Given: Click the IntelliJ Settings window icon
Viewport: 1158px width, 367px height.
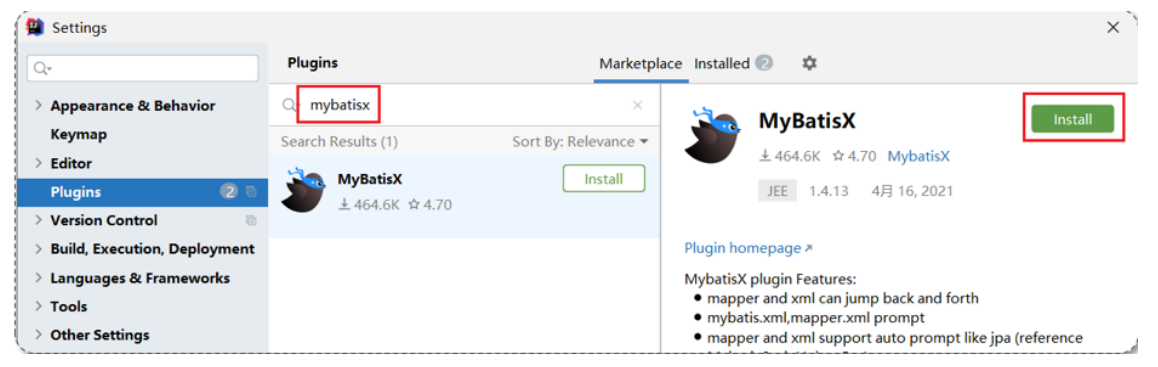Looking at the screenshot, I should (35, 27).
